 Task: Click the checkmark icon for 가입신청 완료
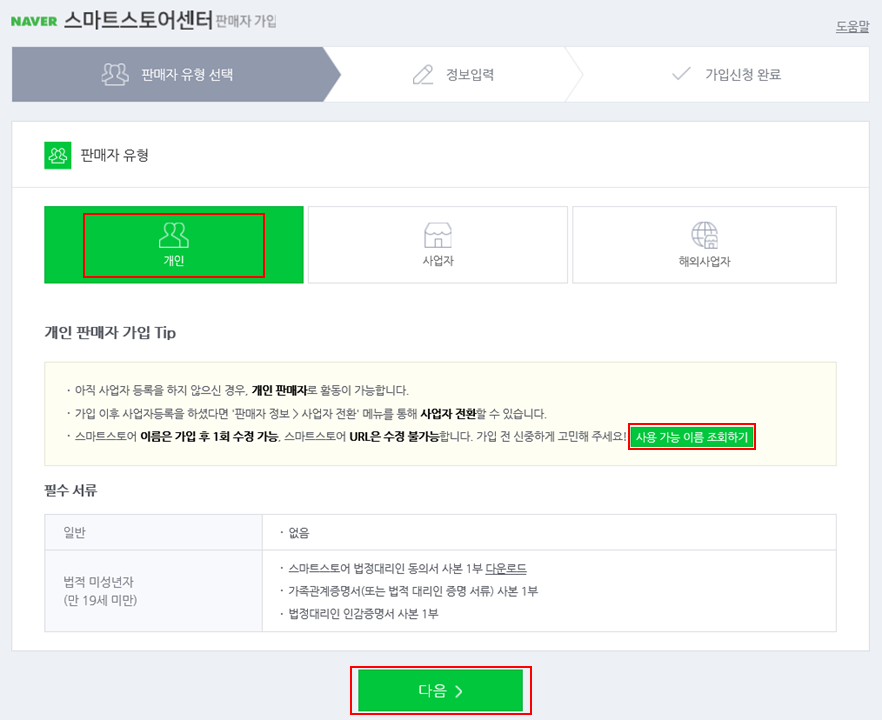tap(681, 74)
